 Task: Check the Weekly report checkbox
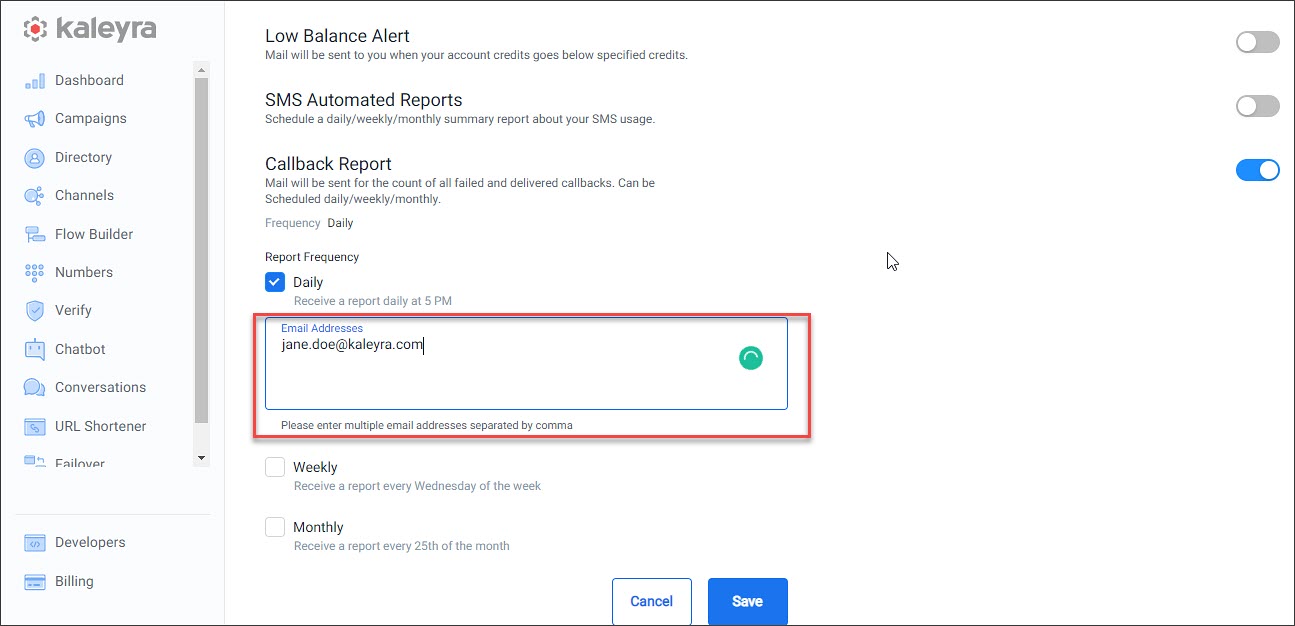click(275, 467)
